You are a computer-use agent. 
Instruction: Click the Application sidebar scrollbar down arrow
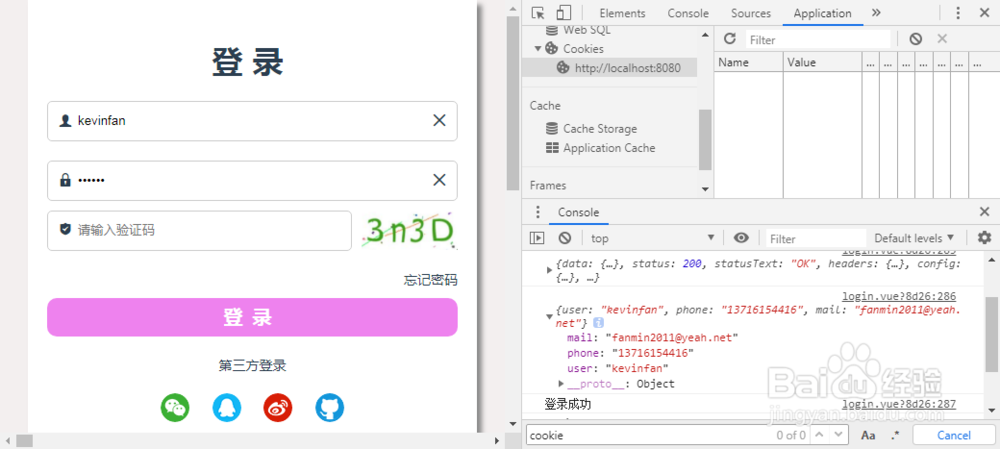click(x=705, y=189)
